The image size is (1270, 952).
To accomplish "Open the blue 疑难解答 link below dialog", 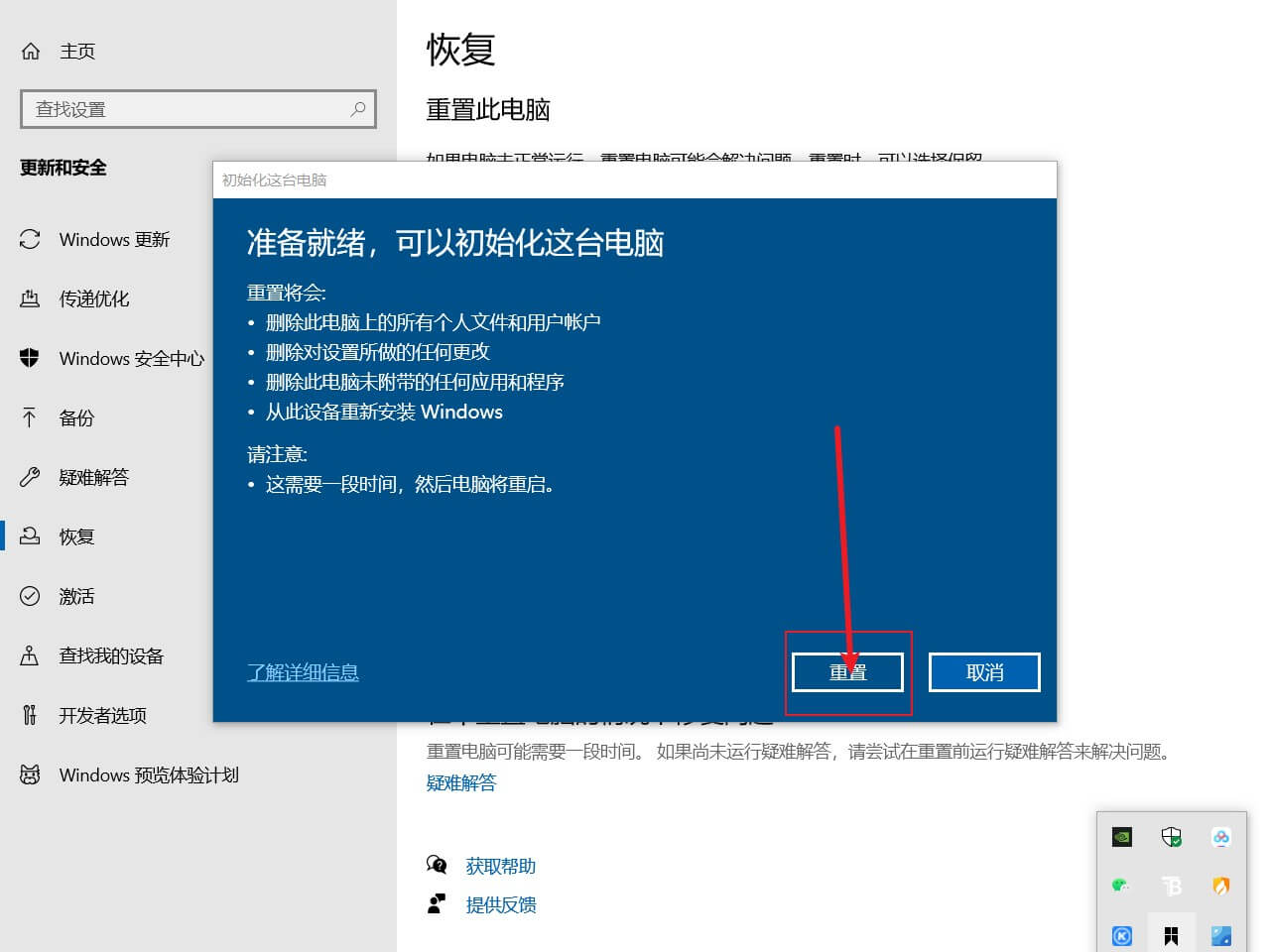I will [x=461, y=783].
